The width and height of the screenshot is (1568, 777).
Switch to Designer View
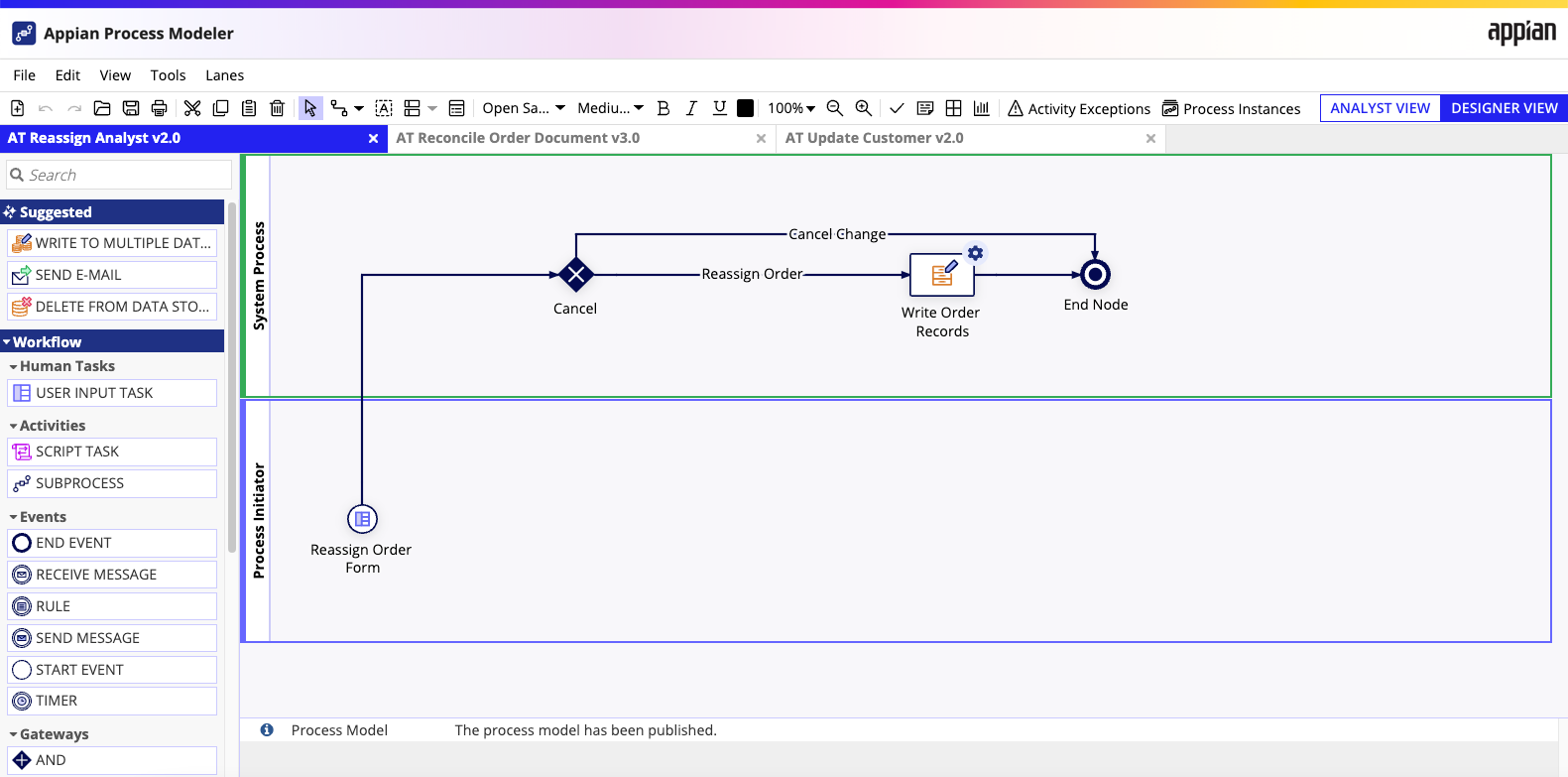(1504, 108)
